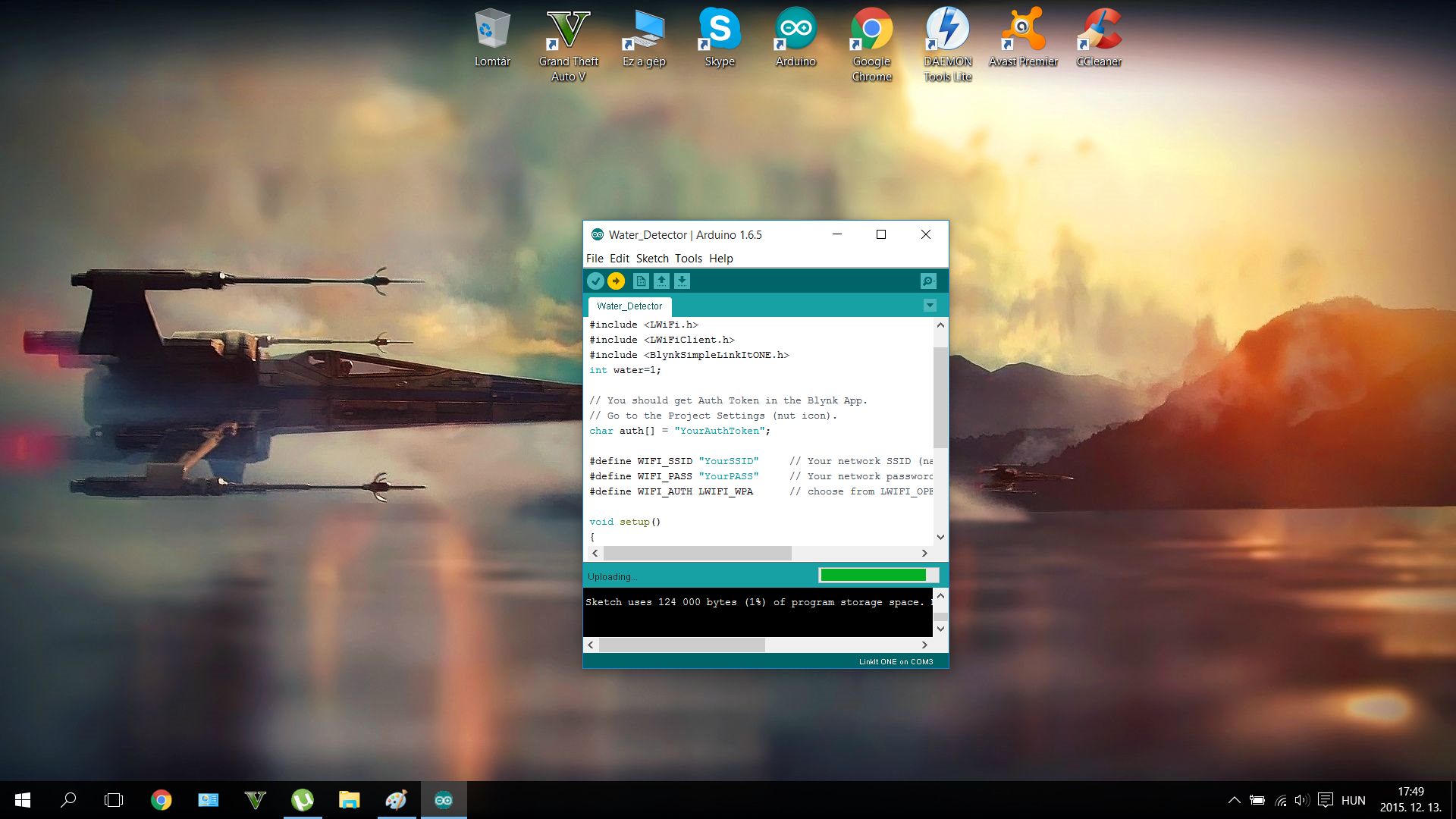This screenshot has height=819, width=1456.
Task: Click the battery tray icon
Action: [1257, 800]
